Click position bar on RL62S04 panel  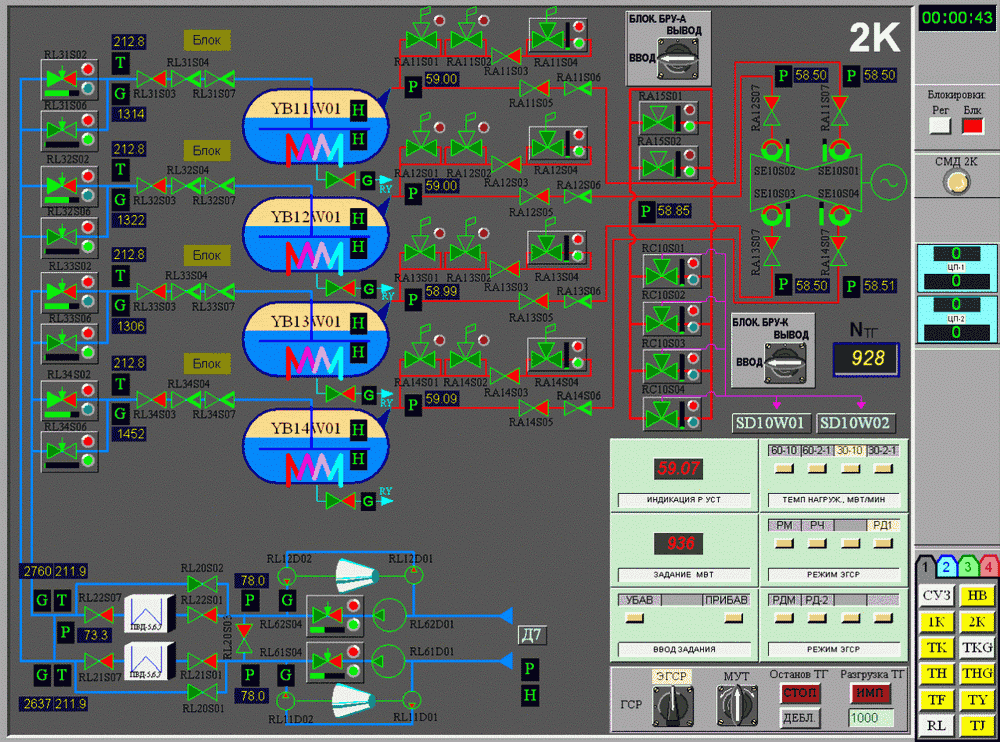[326, 630]
